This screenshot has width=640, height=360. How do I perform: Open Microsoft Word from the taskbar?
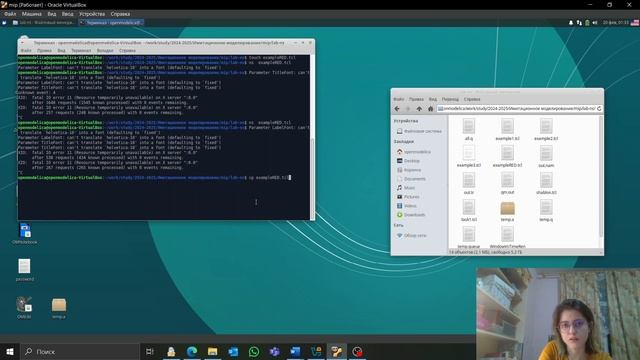(x=295, y=351)
